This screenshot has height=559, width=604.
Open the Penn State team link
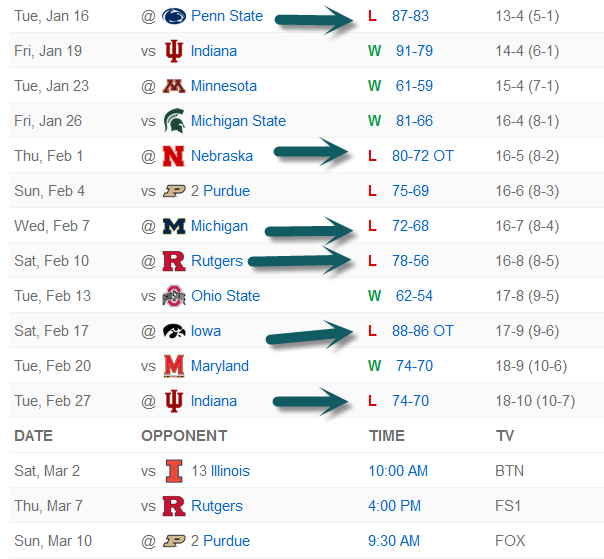(x=227, y=16)
